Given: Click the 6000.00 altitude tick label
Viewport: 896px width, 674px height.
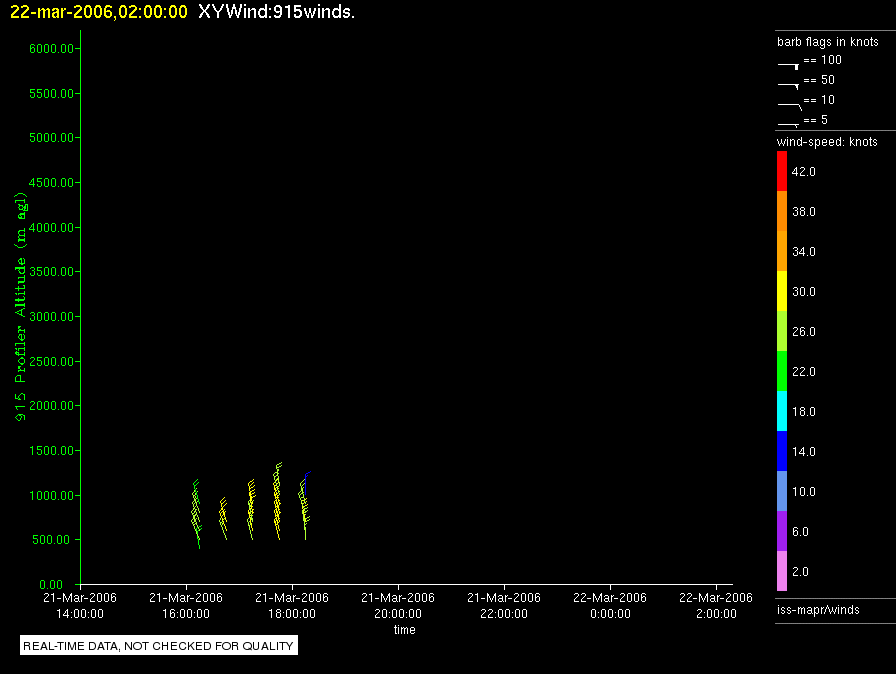Looking at the screenshot, I should 51,49.
